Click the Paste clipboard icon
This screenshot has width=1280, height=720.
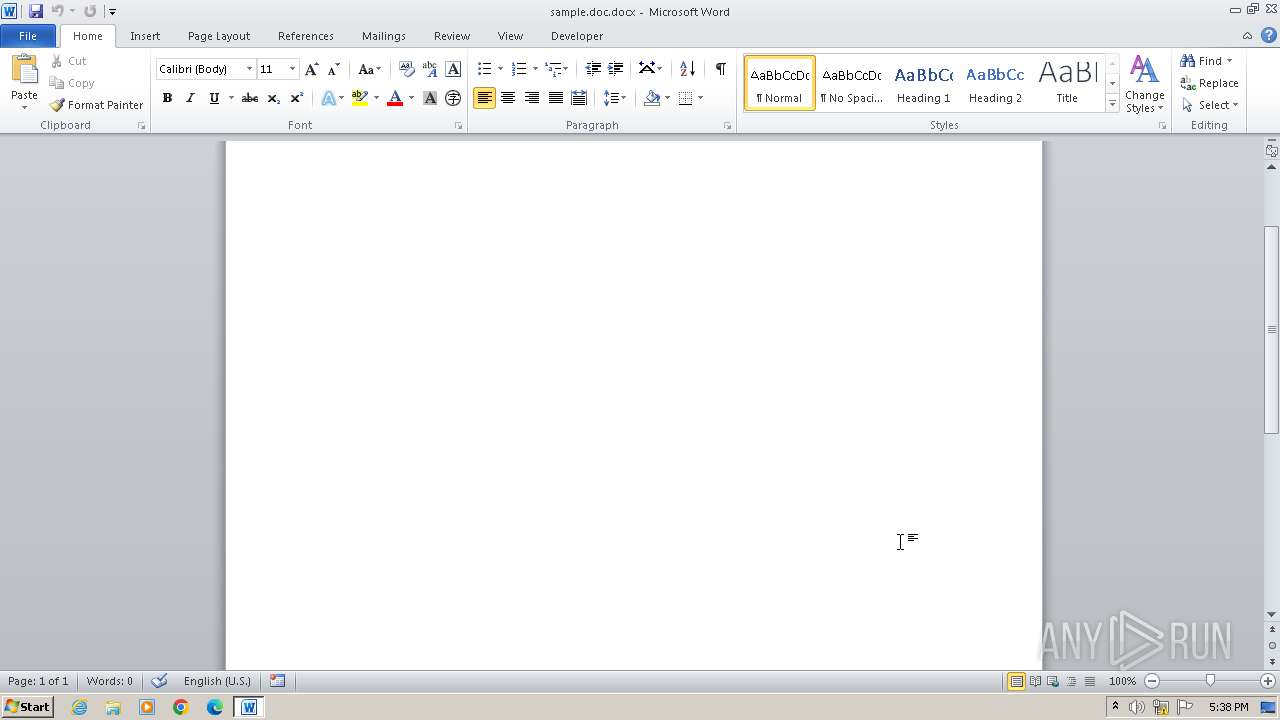pyautogui.click(x=24, y=71)
